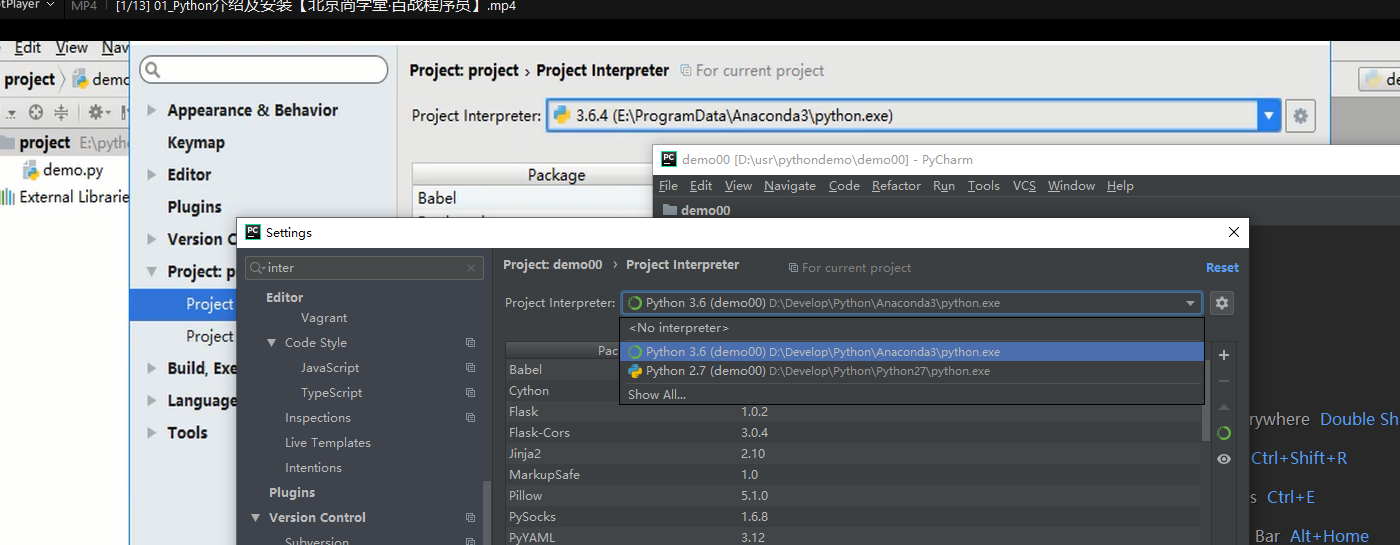This screenshot has width=1400, height=545.
Task: Click inside the light settings search field
Action: point(263,70)
